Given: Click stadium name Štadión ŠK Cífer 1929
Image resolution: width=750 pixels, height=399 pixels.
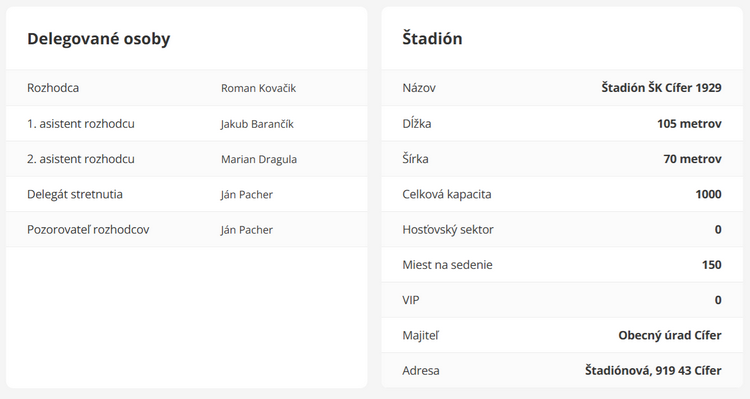Looking at the screenshot, I should 662,88.
